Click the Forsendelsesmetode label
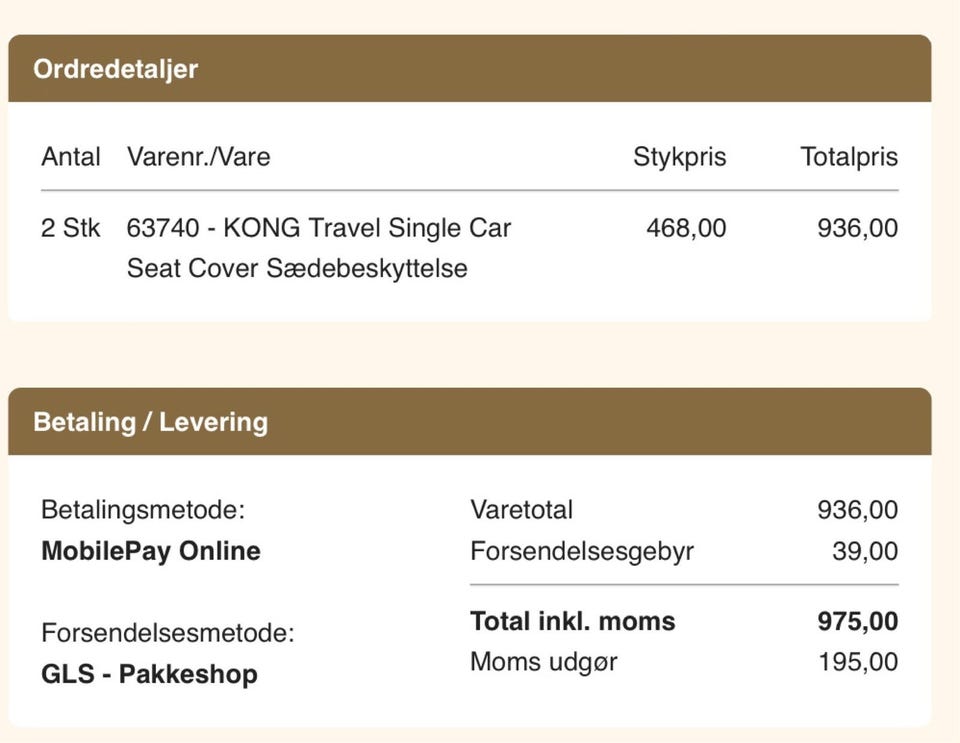960x743 pixels. (168, 633)
